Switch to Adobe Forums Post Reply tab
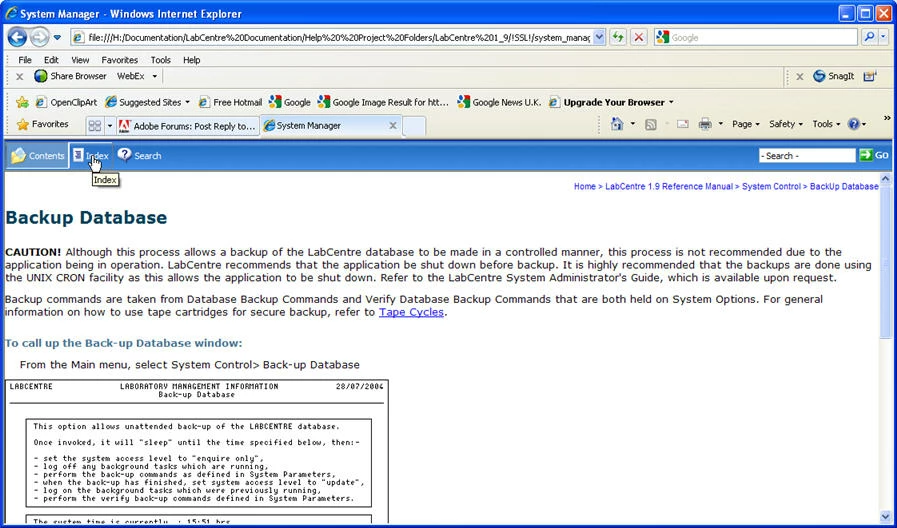The image size is (897, 528). [188, 126]
